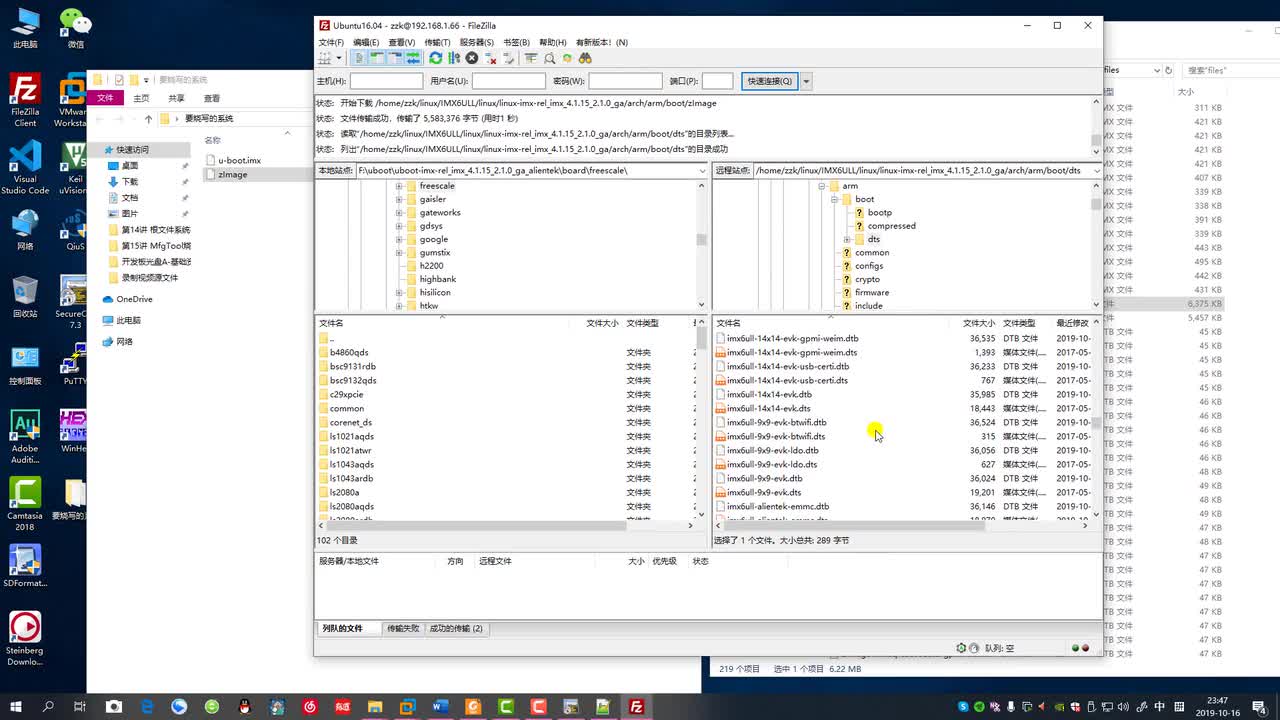Open FileZilla Client desktop icon
Image resolution: width=1280 pixels, height=720 pixels.
(25, 100)
